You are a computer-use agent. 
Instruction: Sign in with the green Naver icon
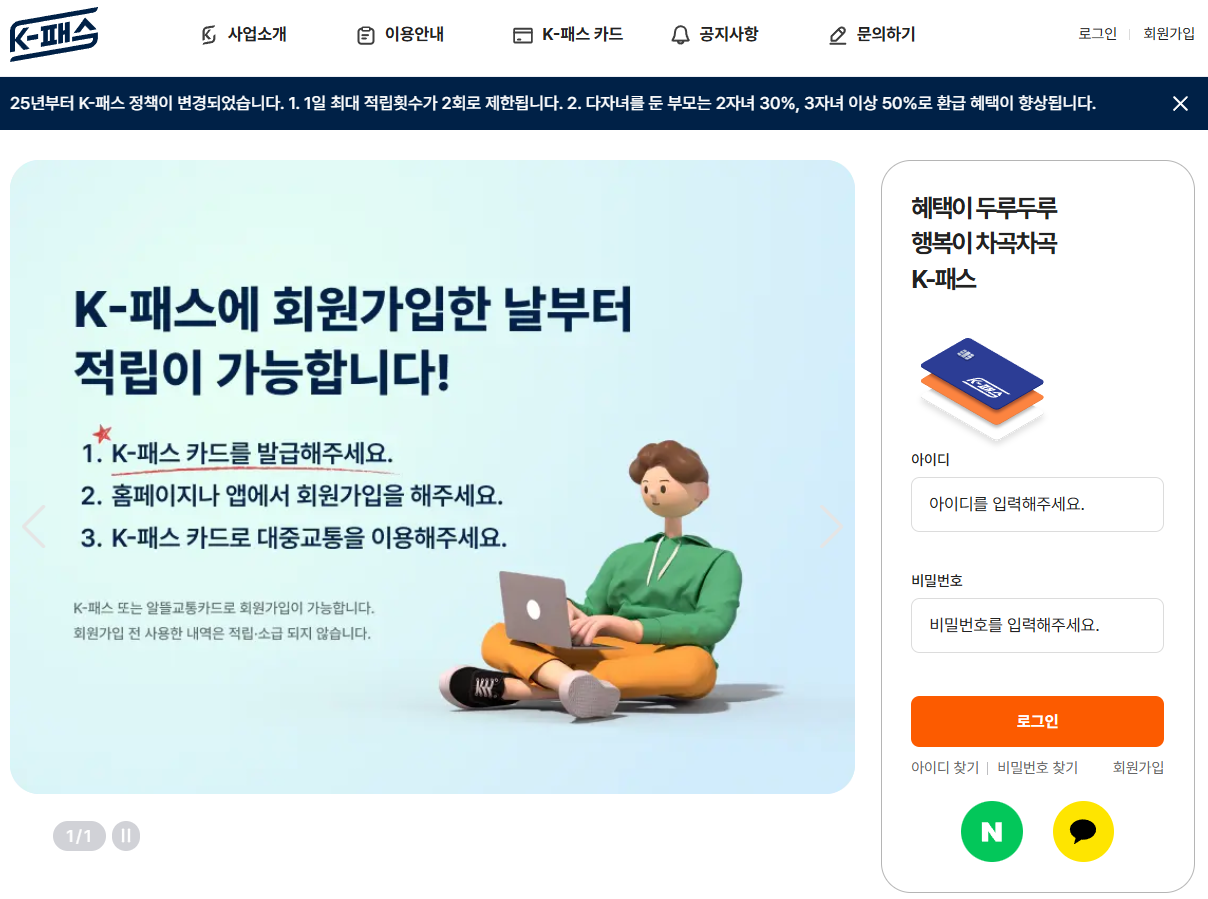click(992, 831)
